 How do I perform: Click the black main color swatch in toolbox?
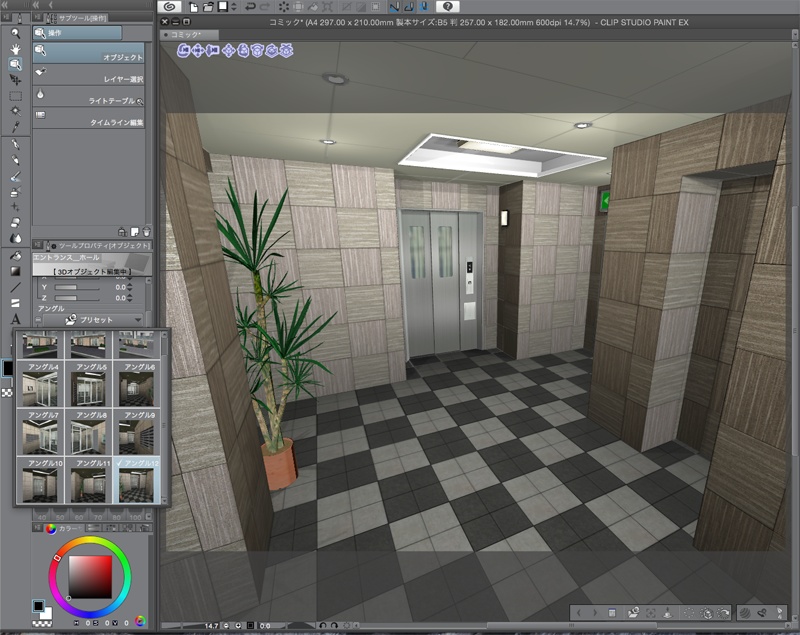(7, 368)
